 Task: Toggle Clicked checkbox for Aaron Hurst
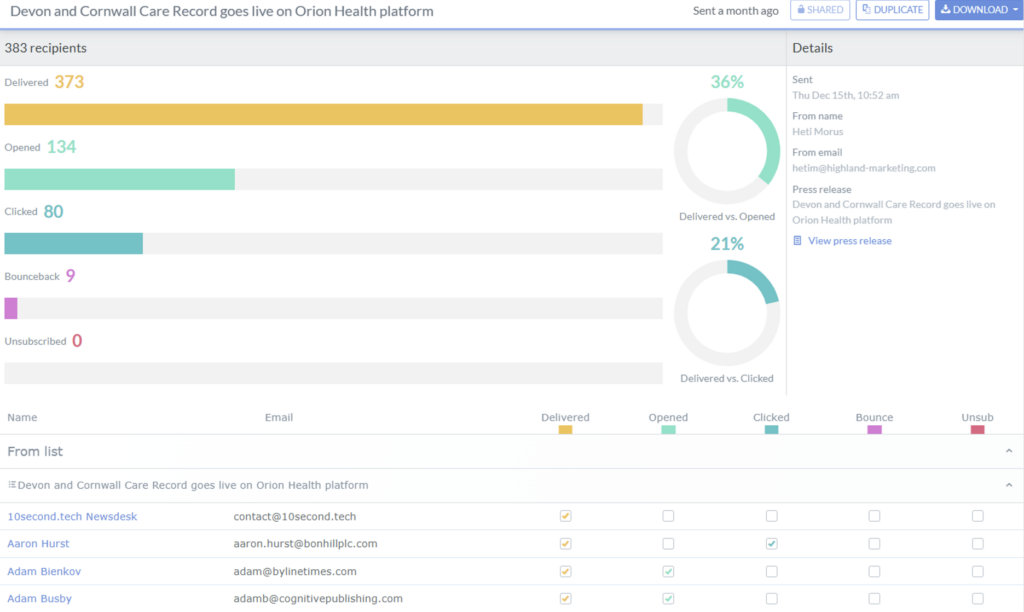(x=771, y=544)
